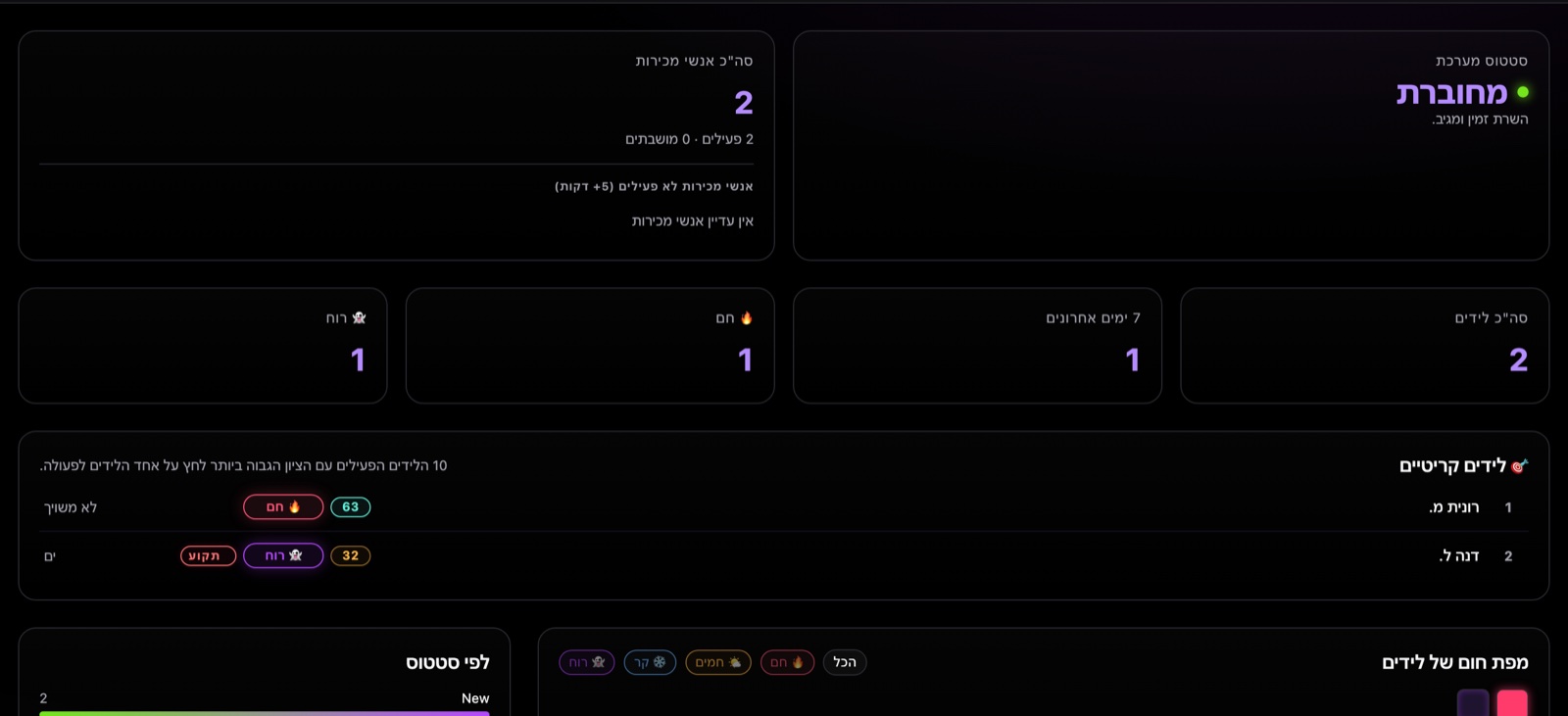The height and width of the screenshot is (716, 1568).
Task: Click the סה"כ אנשי מכירות heading
Action: tap(694, 61)
